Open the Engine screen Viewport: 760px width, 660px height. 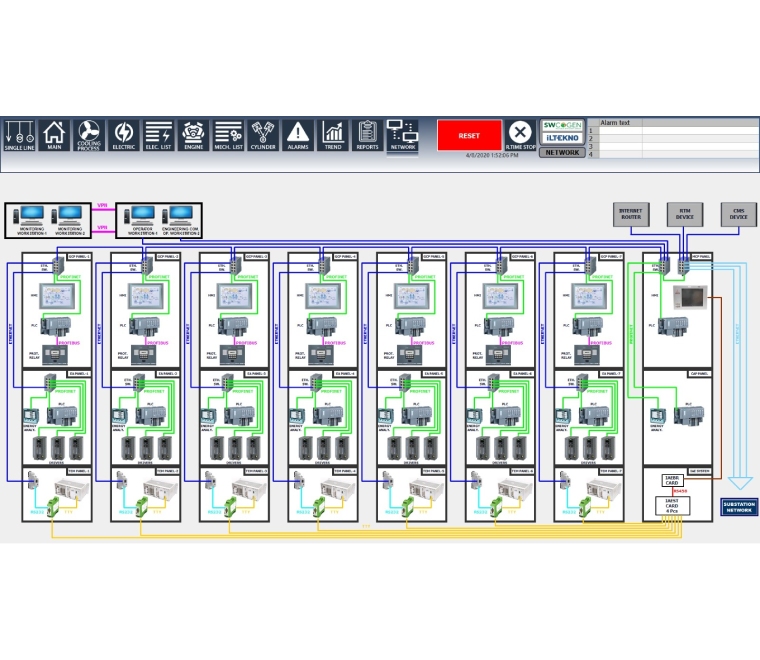click(194, 135)
